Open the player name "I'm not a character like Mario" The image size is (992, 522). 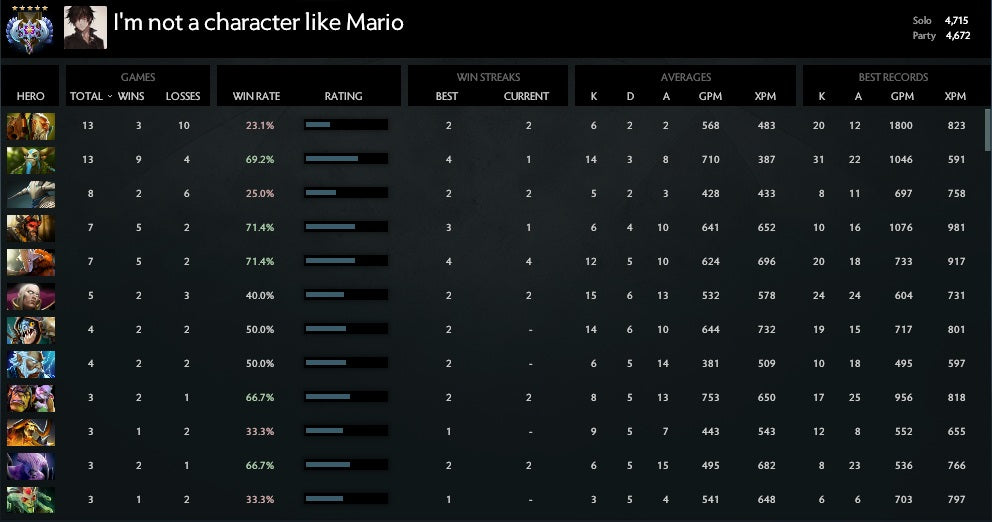pyautogui.click(x=258, y=22)
